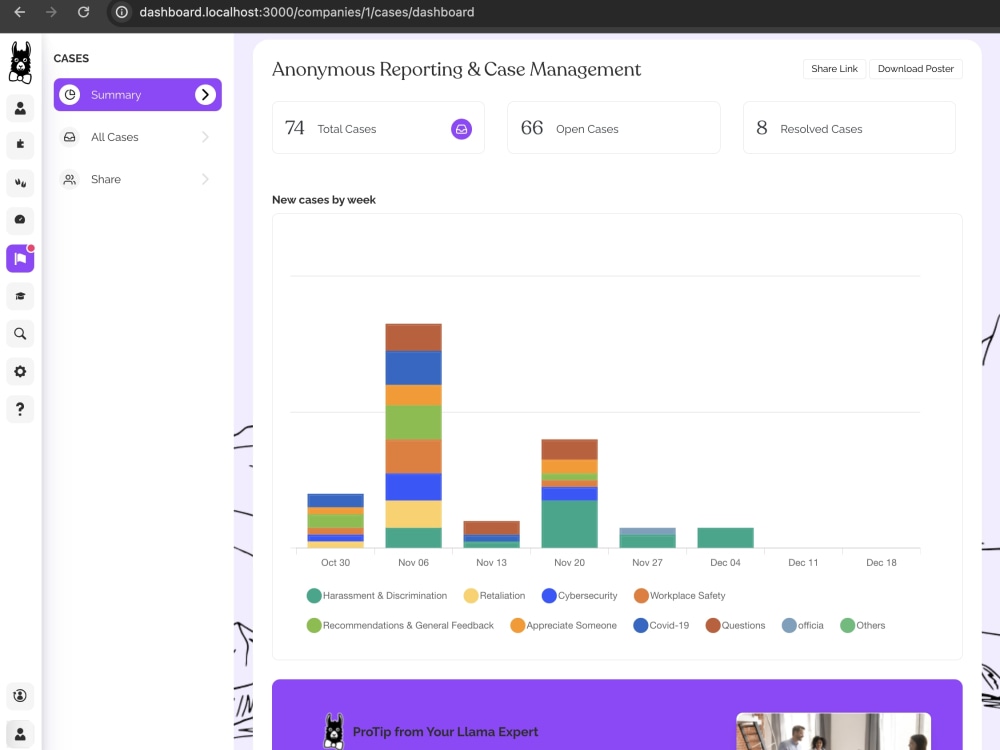Viewport: 1000px width, 750px height.
Task: Open the 74 Total Cases card
Action: point(378,128)
